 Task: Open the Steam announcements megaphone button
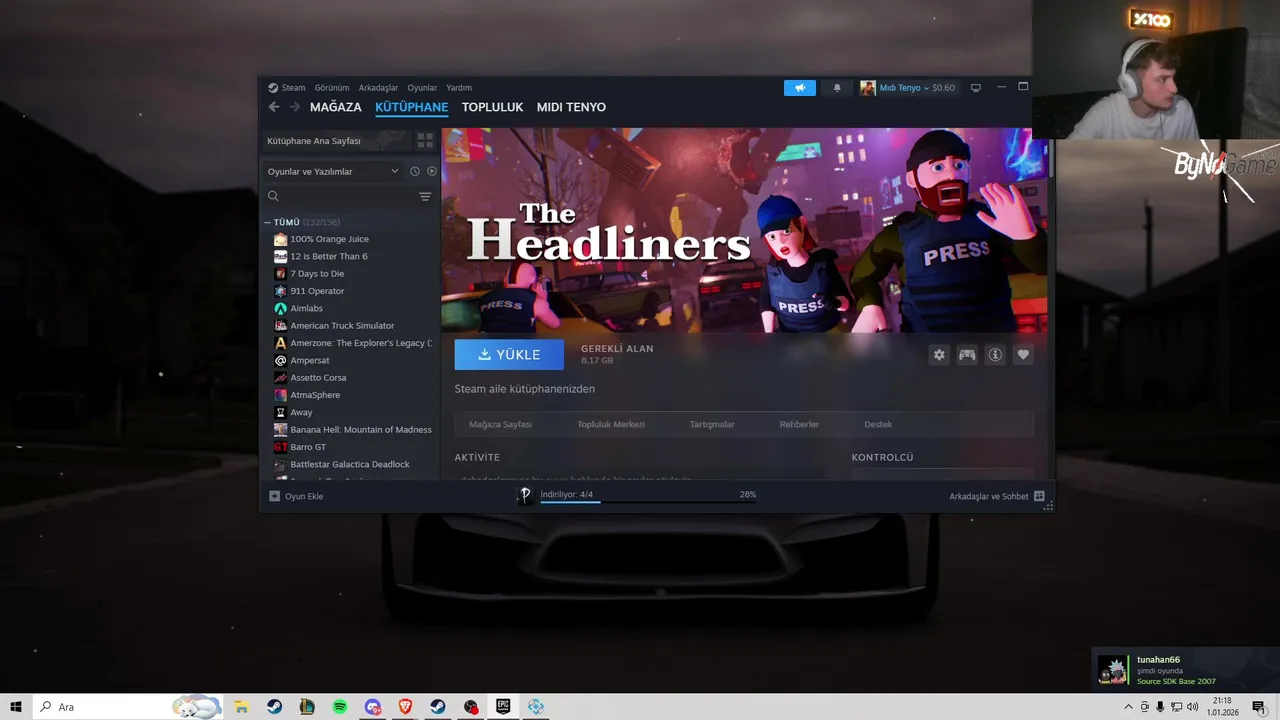799,88
